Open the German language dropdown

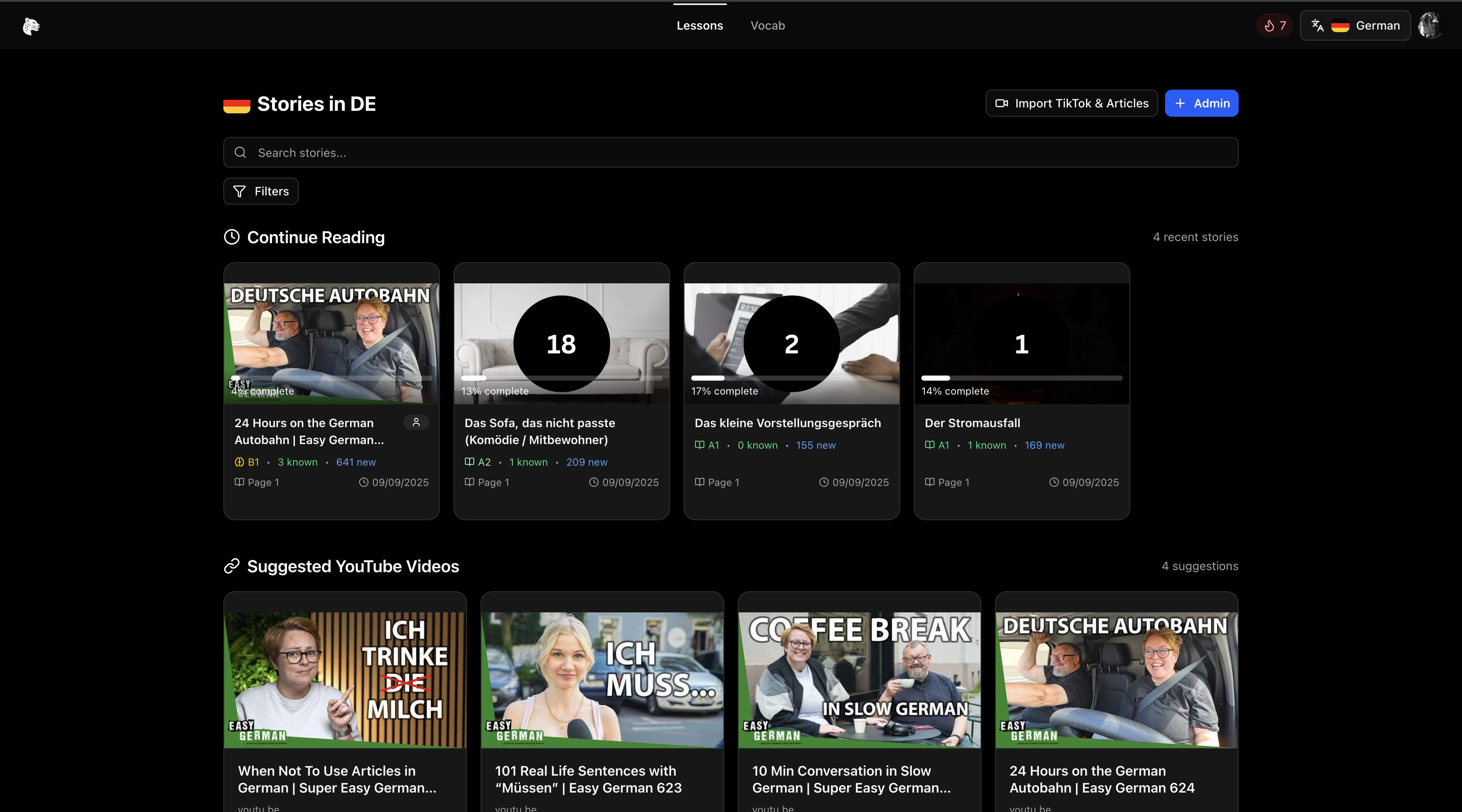point(1355,25)
